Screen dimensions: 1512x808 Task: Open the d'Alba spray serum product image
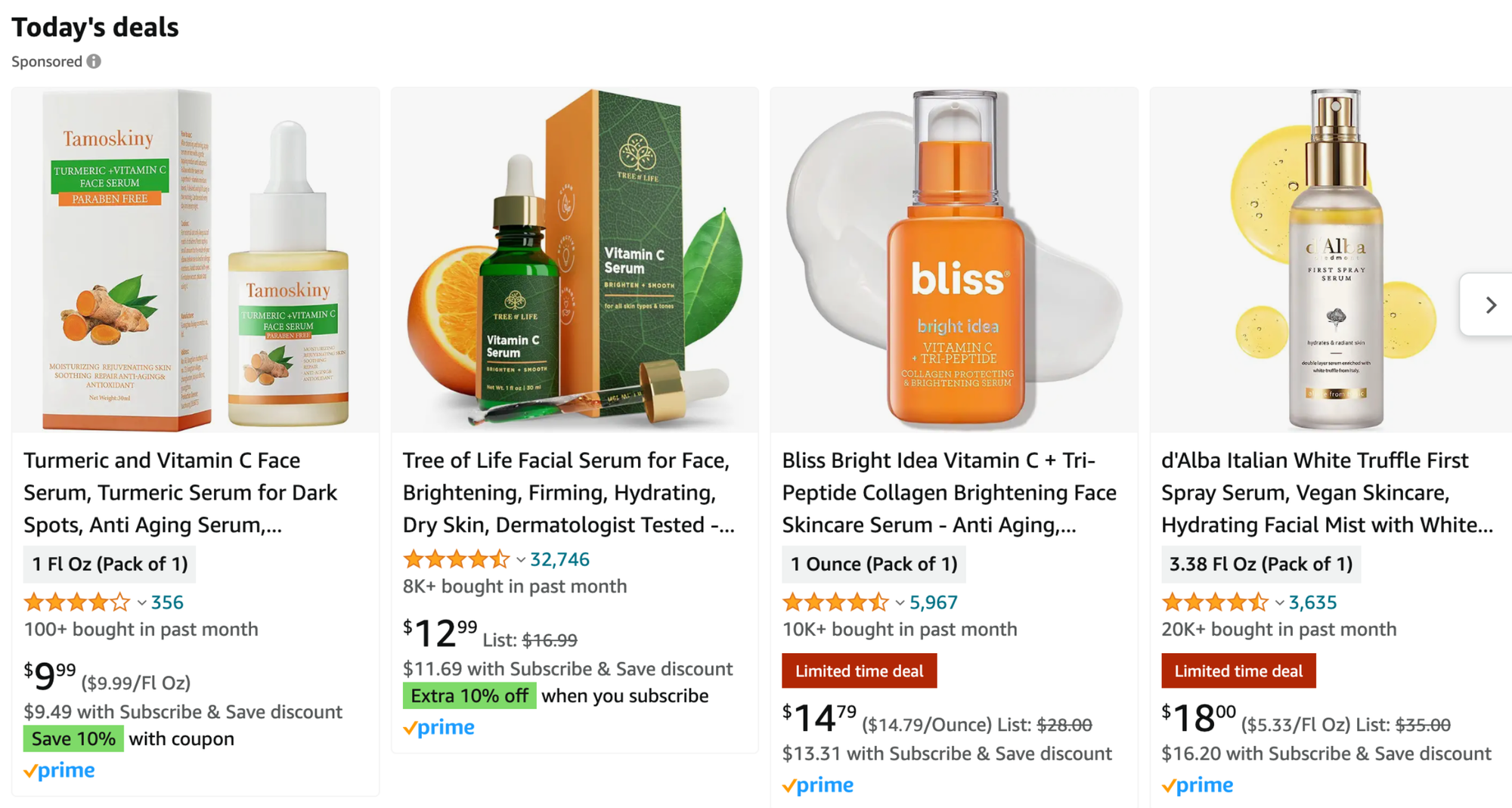[1331, 260]
